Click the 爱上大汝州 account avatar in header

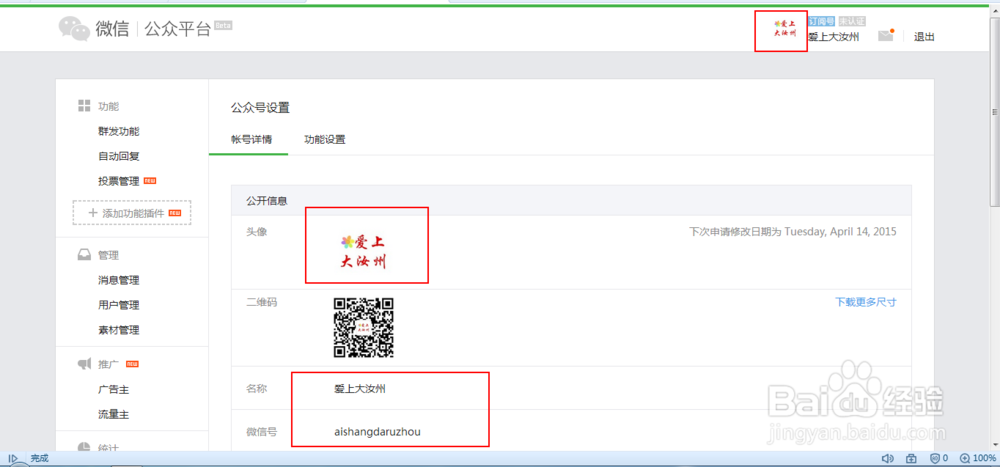tap(784, 29)
